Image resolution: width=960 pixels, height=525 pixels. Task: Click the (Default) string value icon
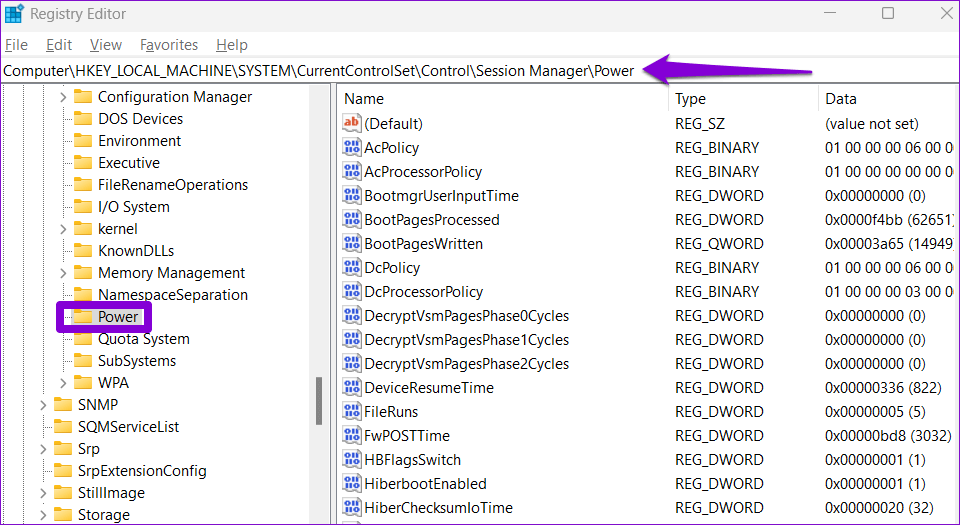point(351,123)
